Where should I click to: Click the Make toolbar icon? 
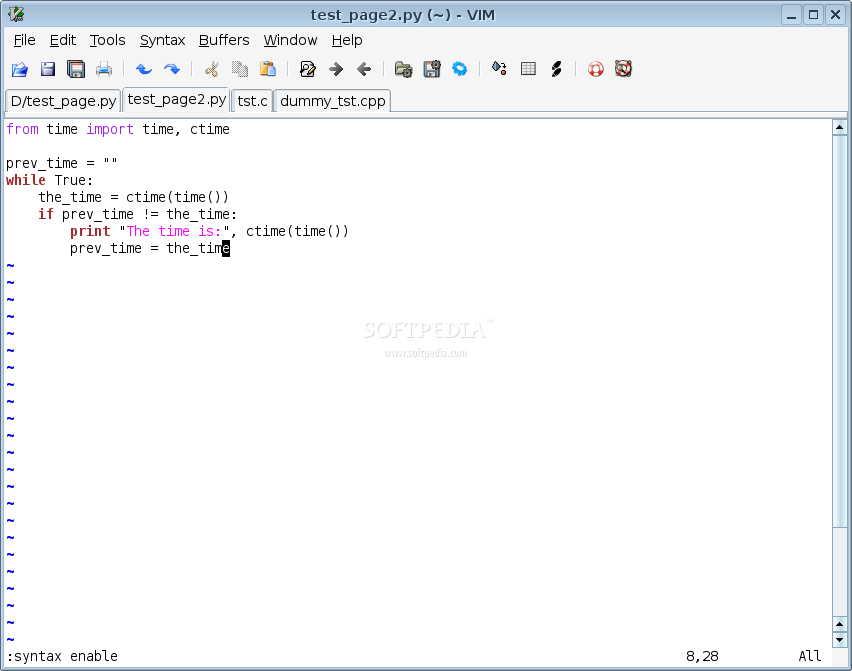pyautogui.click(x=499, y=68)
